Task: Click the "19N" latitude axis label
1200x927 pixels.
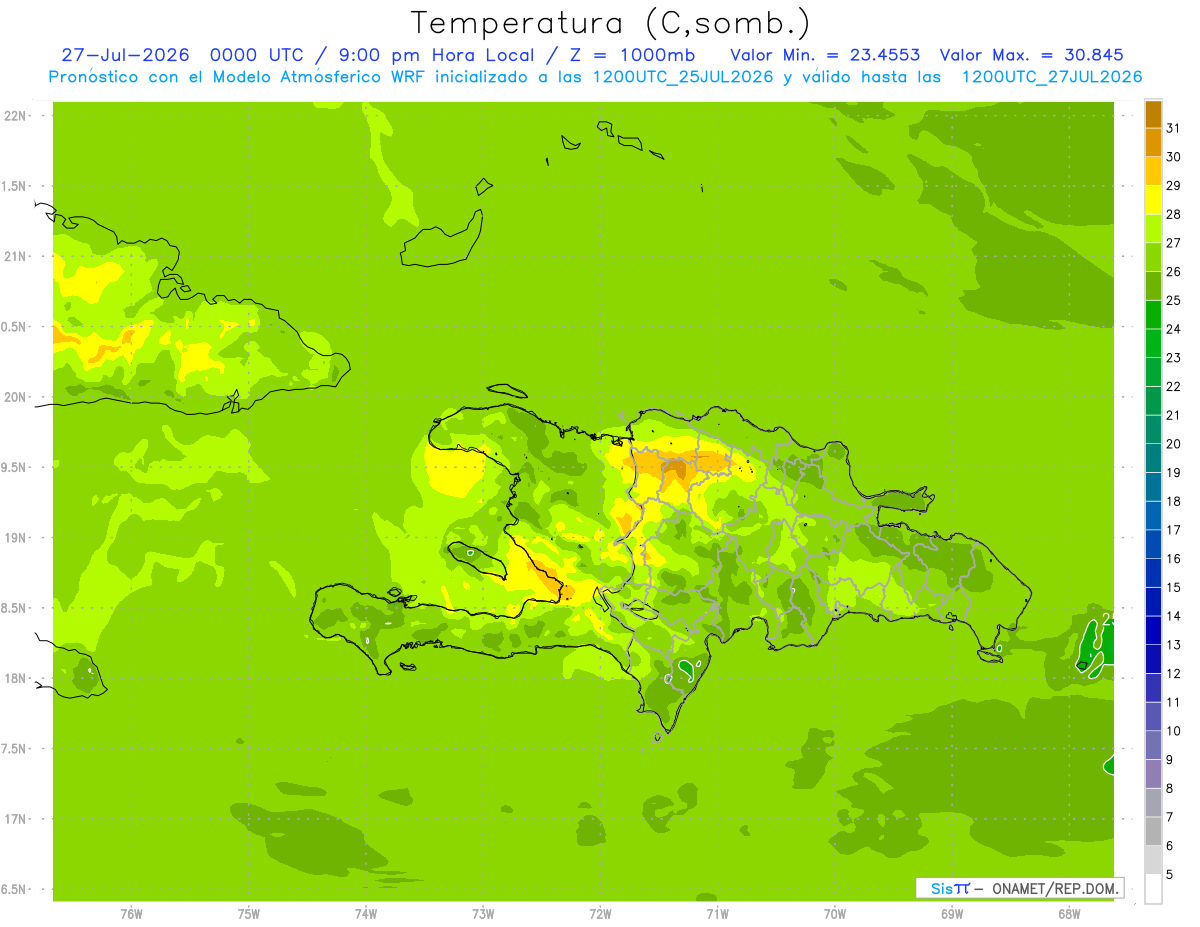Action: click(x=17, y=537)
